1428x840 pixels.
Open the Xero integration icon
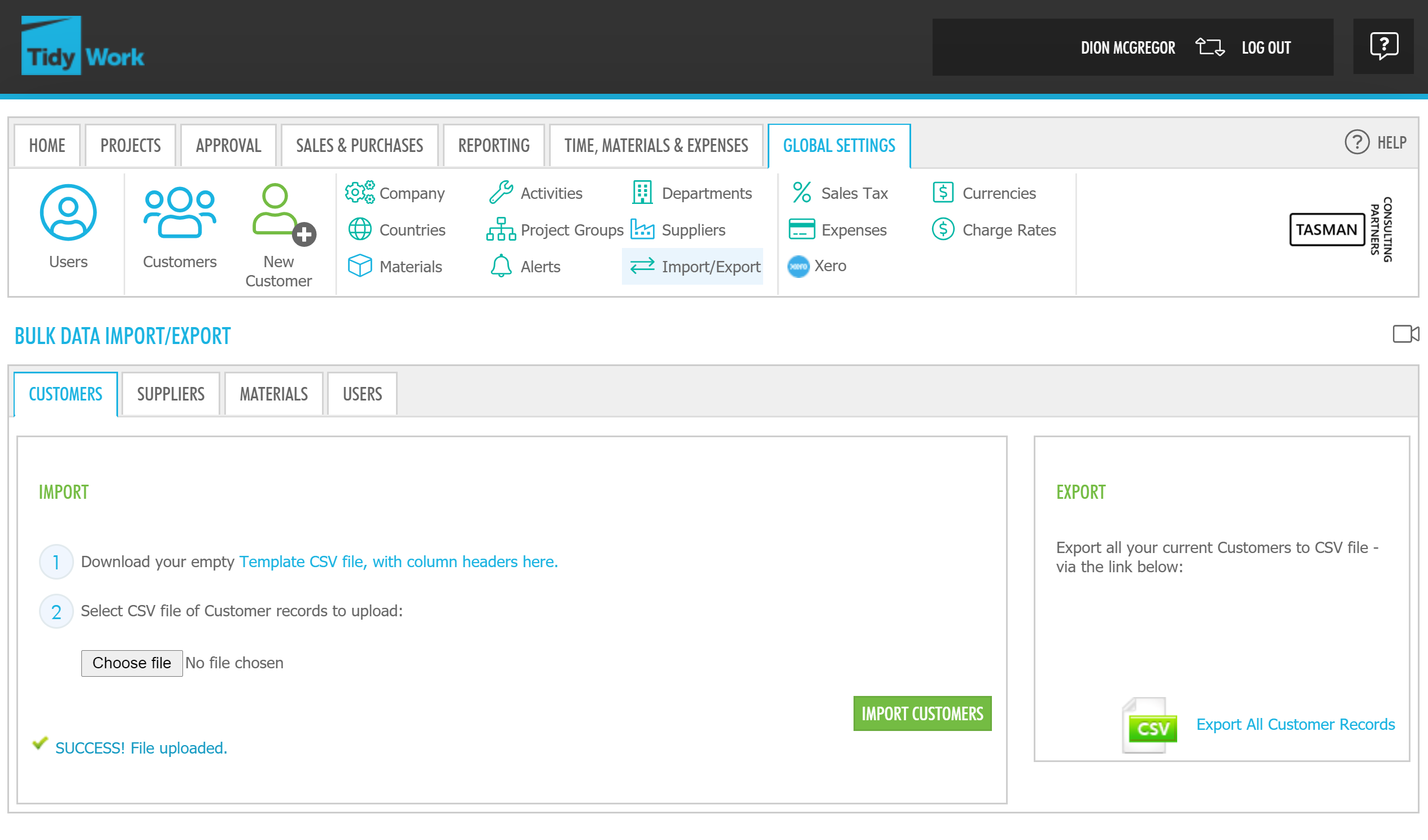(x=798, y=267)
